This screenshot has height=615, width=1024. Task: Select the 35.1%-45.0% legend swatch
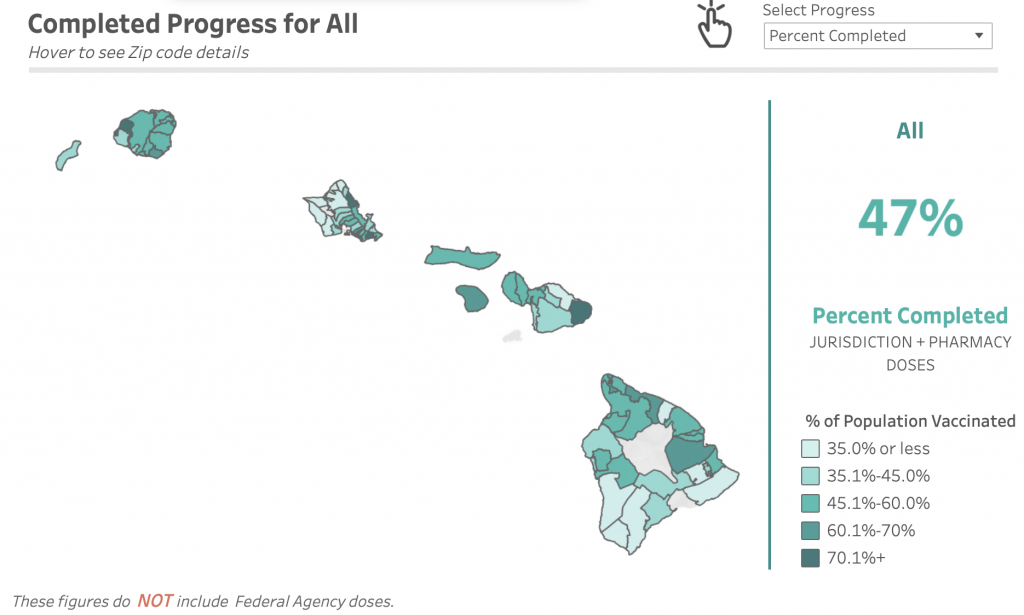810,476
